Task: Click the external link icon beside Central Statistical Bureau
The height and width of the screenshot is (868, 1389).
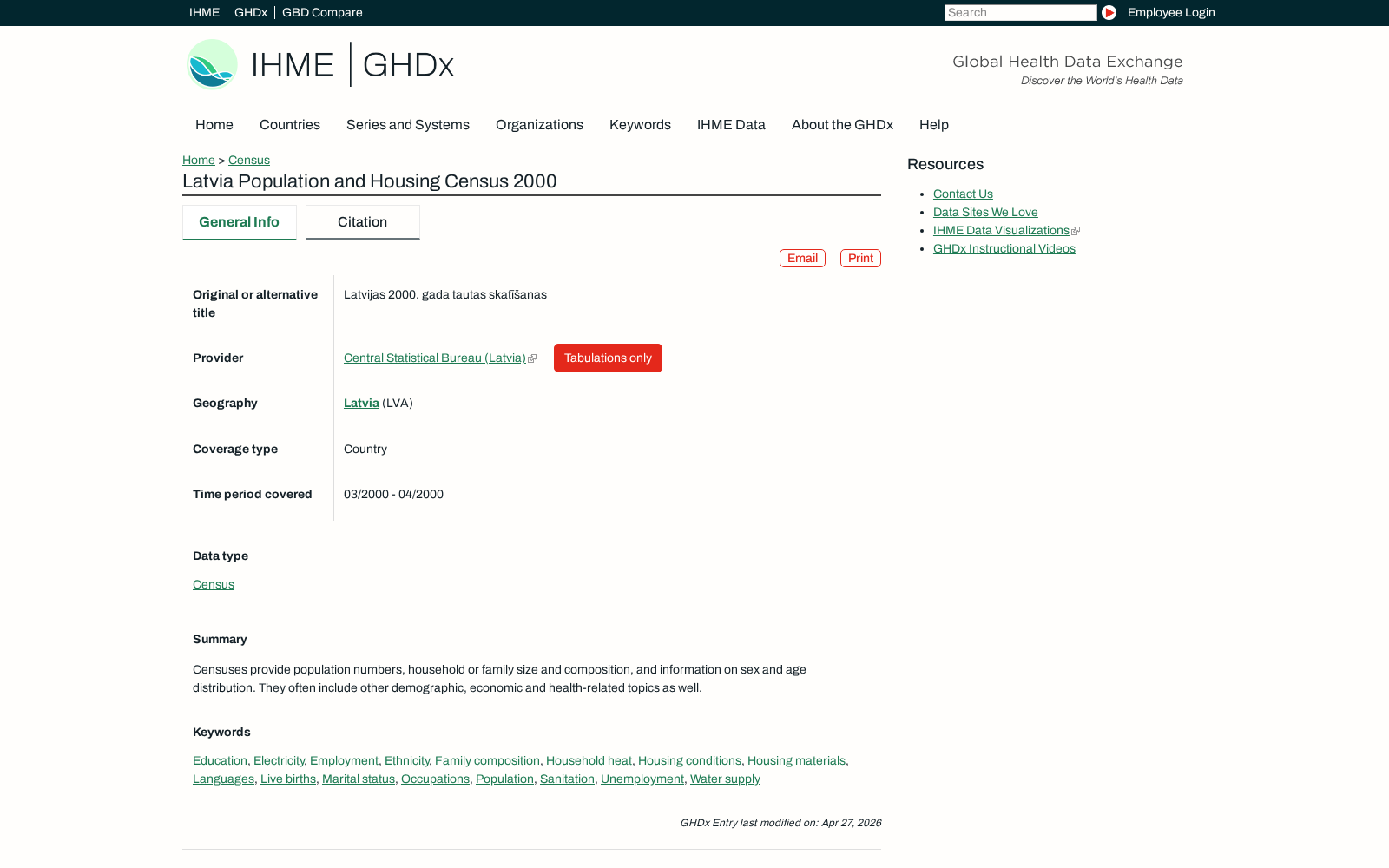Action: (x=532, y=358)
